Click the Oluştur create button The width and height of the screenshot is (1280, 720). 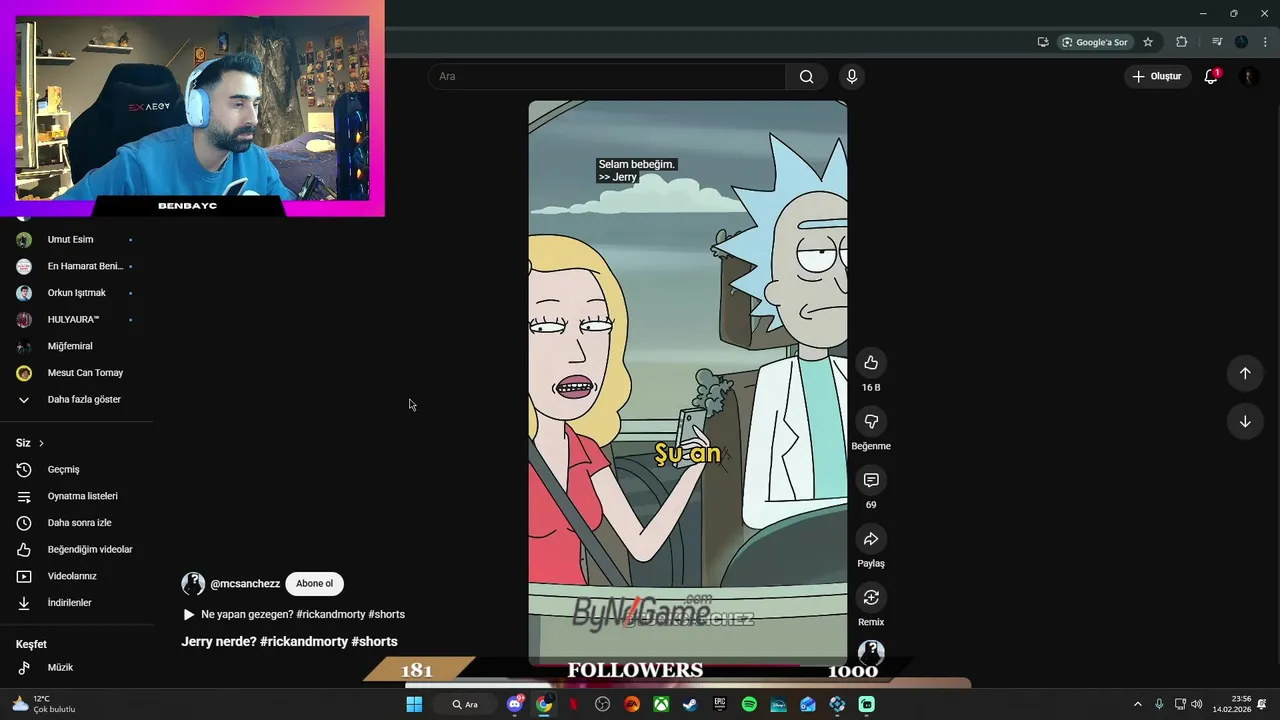click(1157, 77)
